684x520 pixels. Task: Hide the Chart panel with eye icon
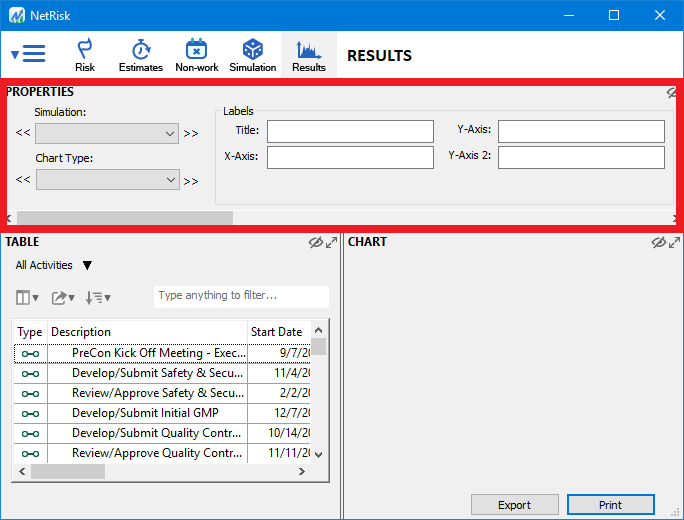(658, 242)
